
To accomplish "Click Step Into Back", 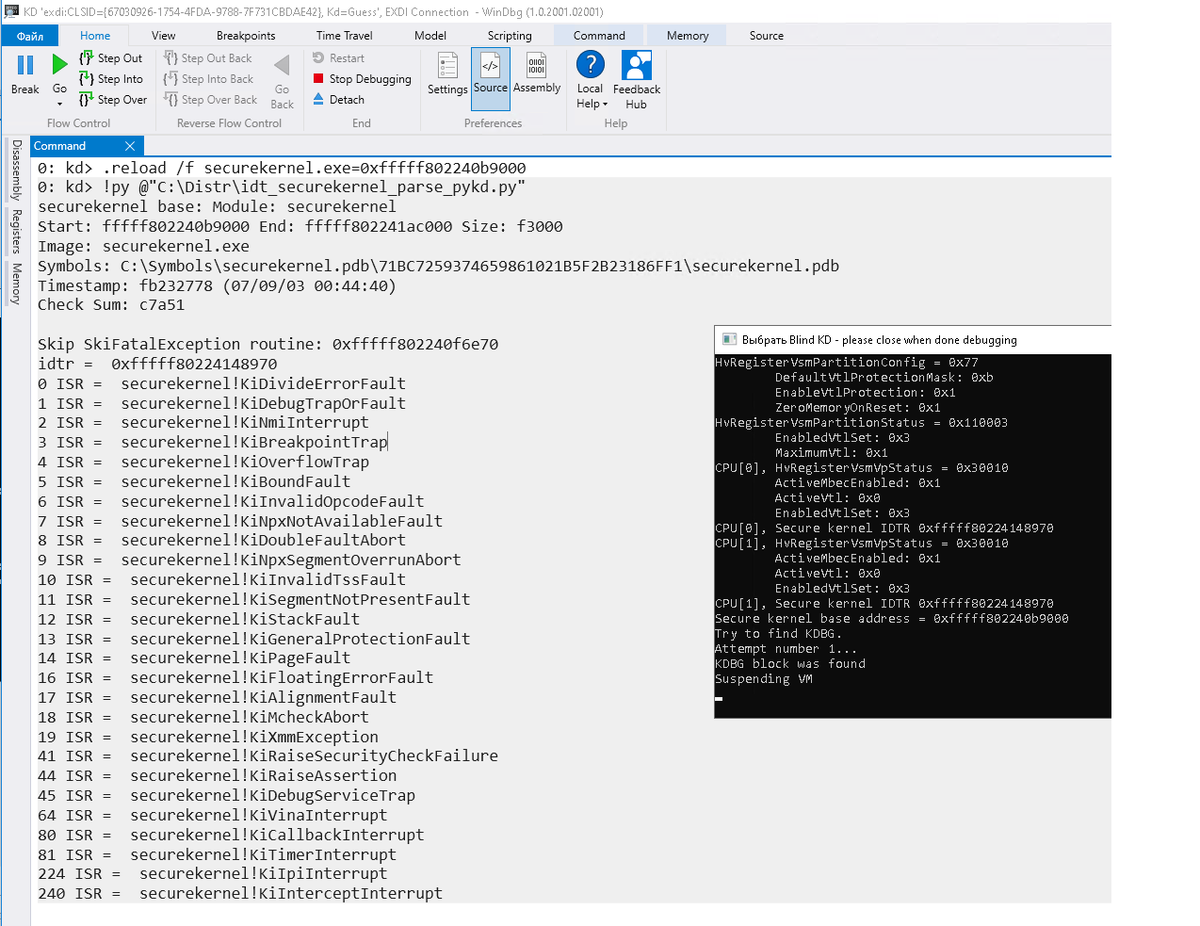I will (x=208, y=79).
